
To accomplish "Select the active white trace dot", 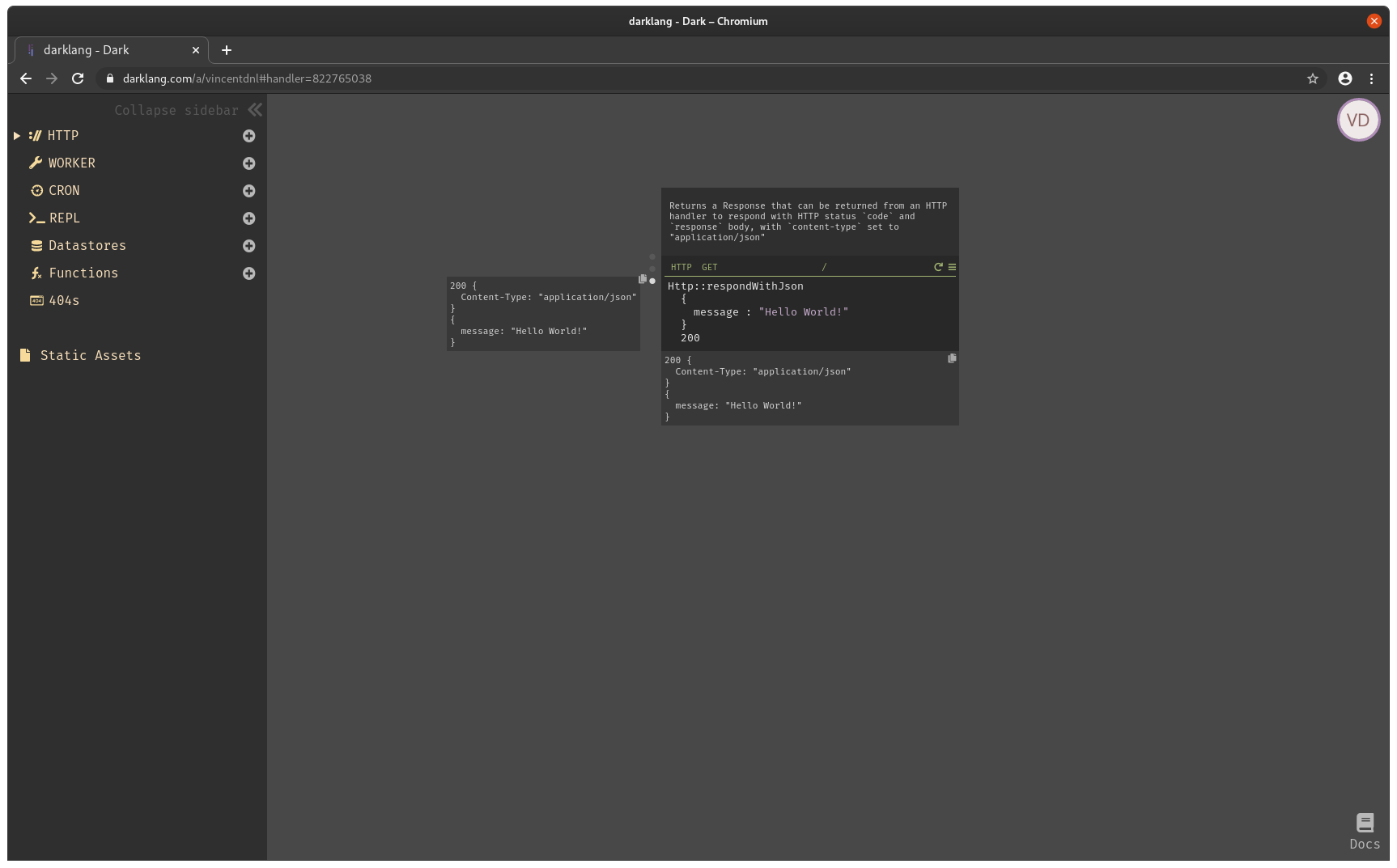I will point(652,282).
